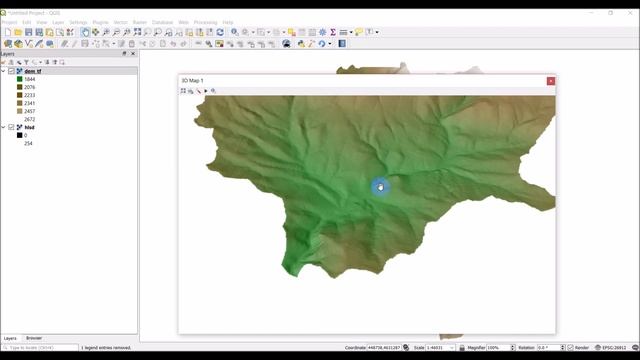Toggle visibility checkbox of hlsd layer
Screen dimensions: 640x360
[x=11, y=127]
